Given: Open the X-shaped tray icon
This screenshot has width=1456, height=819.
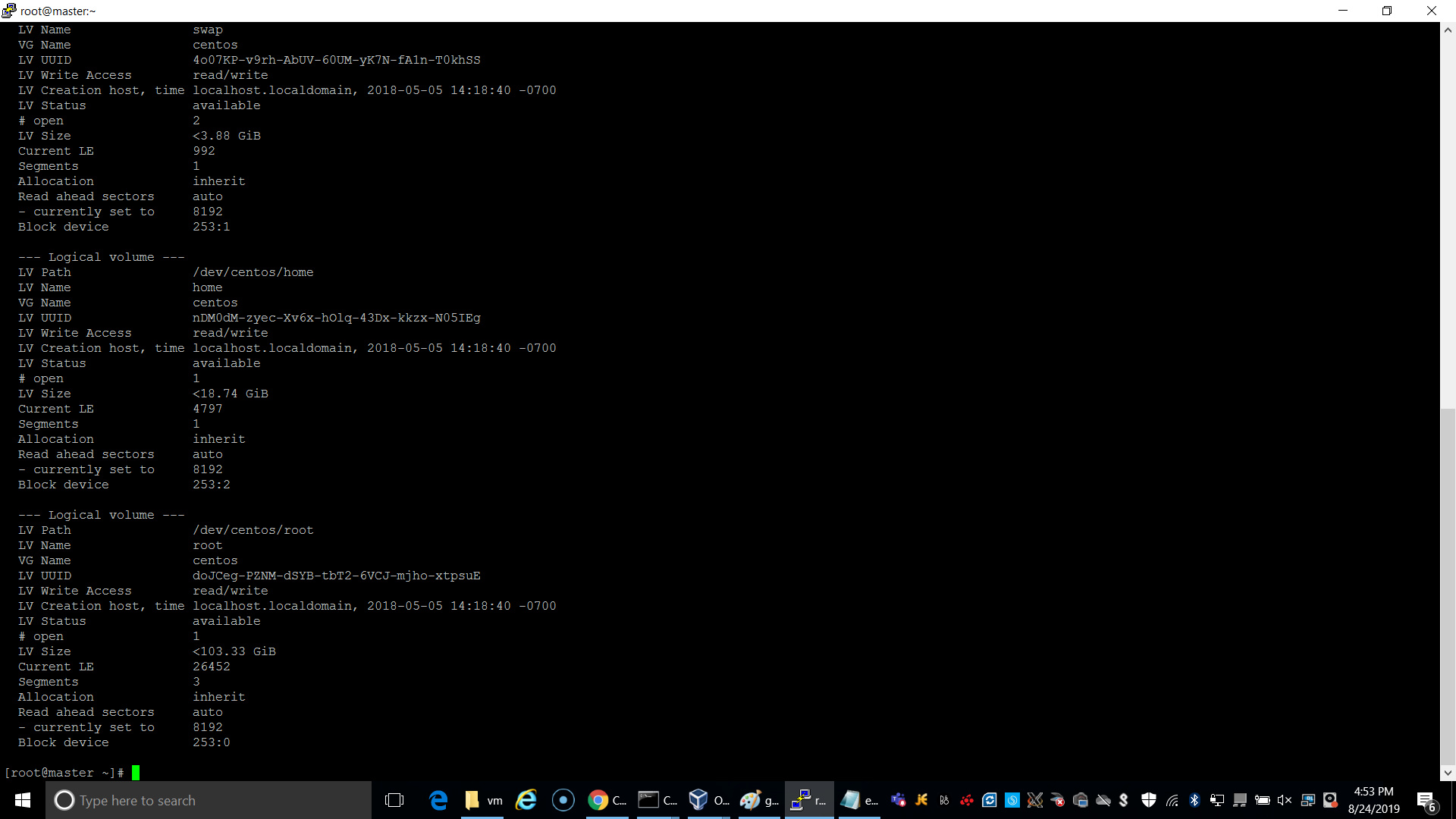Looking at the screenshot, I should tap(1035, 800).
